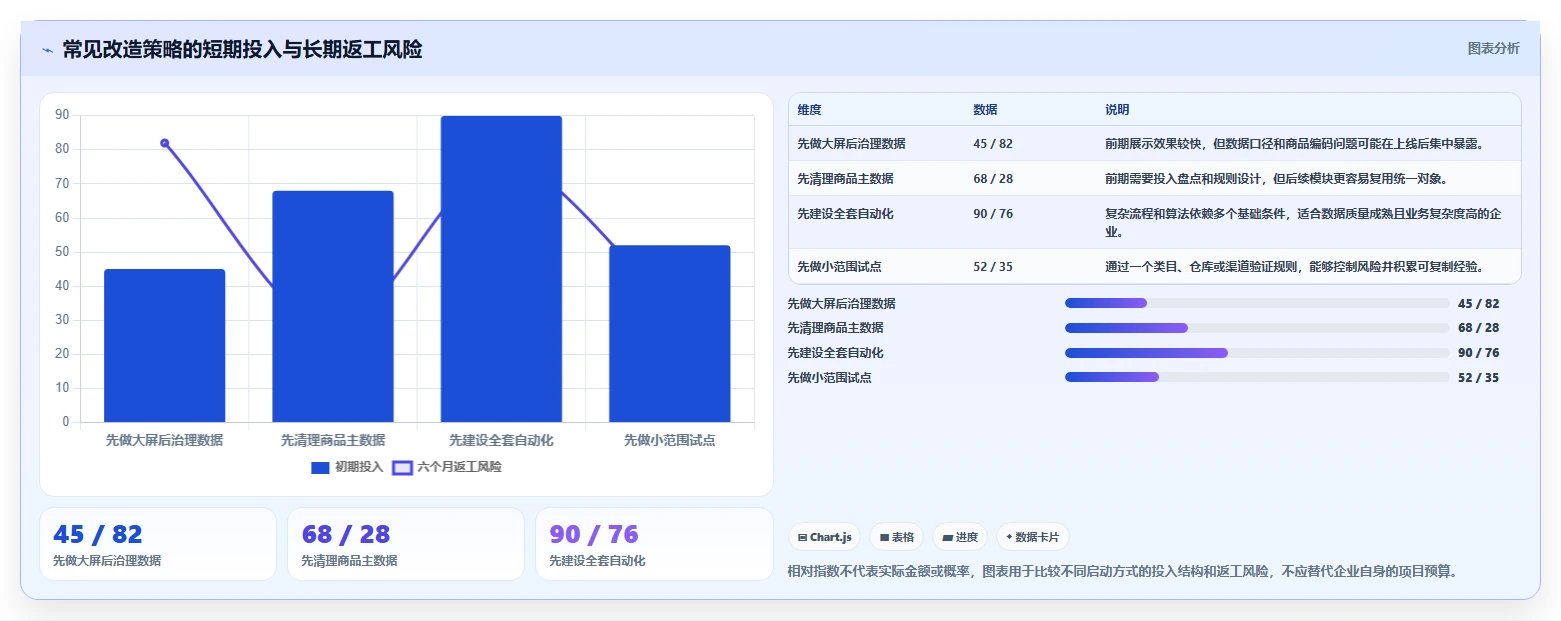
Task: Click table data cell 68 / 28
Action: point(993,179)
